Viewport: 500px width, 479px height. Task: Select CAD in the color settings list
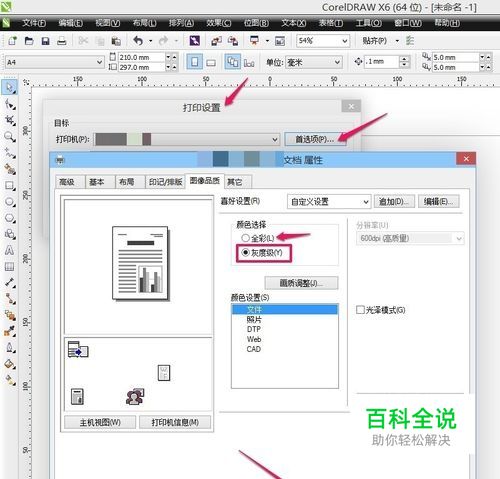pos(285,349)
